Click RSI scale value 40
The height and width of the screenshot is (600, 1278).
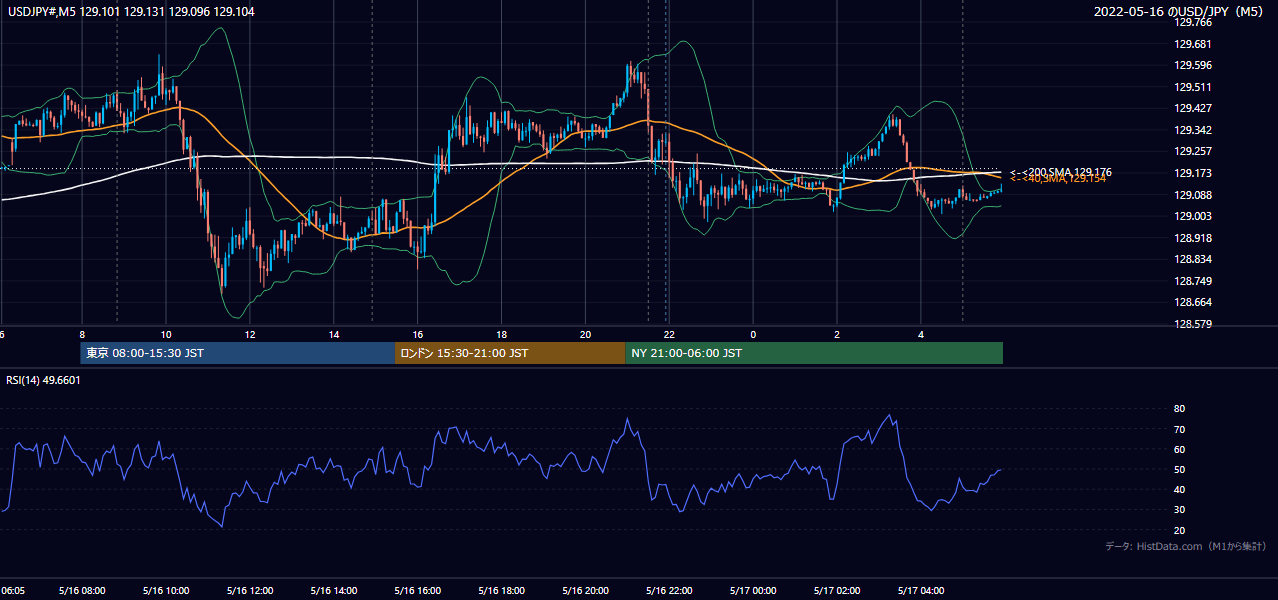tap(1179, 489)
